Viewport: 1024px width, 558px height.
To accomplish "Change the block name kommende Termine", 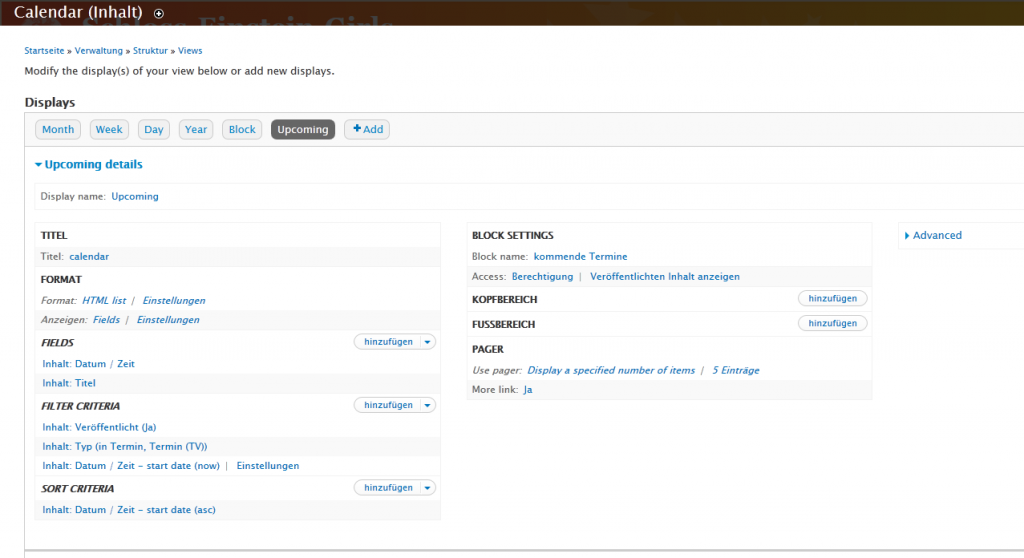I will pos(580,257).
